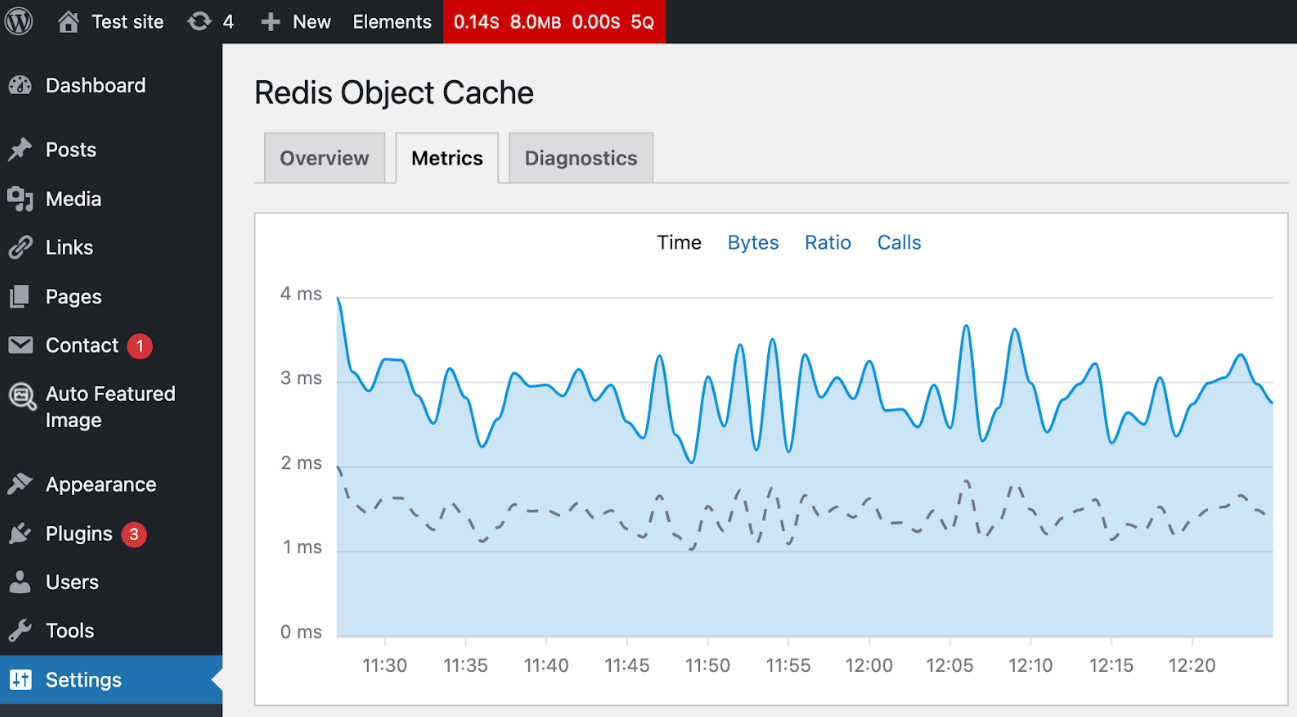Show the Ratio metric chart
Viewport: 1297px width, 717px height.
pyautogui.click(x=828, y=243)
